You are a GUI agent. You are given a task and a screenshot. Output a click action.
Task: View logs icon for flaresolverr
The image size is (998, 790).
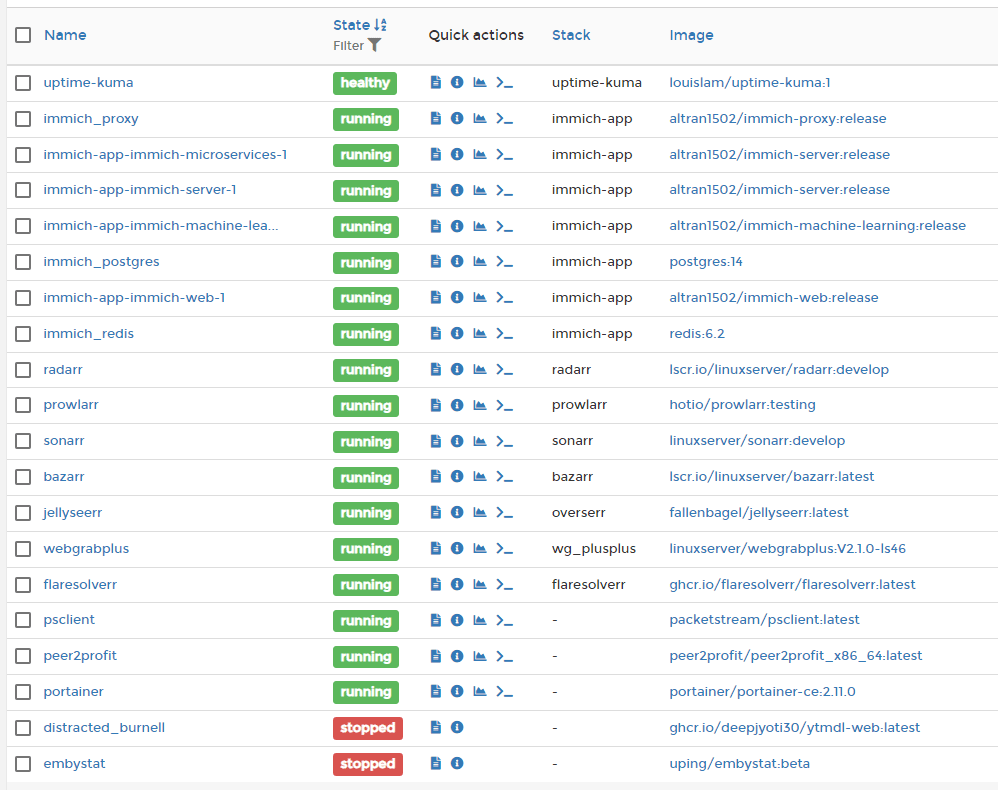point(436,584)
